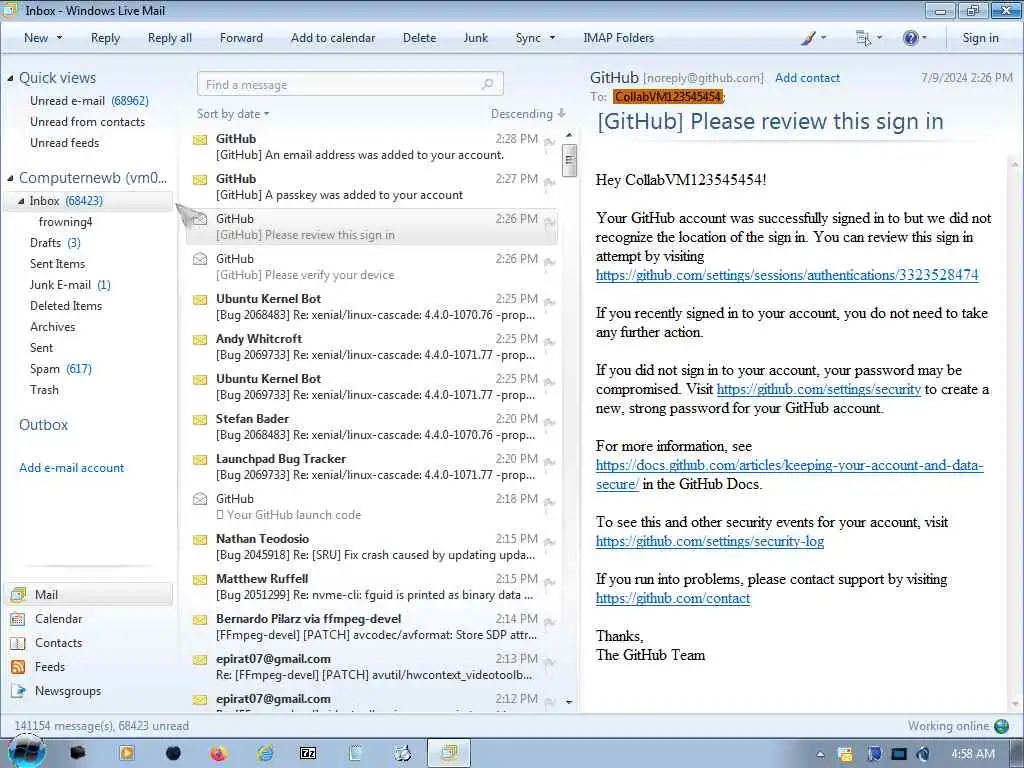
Task: Click the Reply toolbar button
Action: 105,38
